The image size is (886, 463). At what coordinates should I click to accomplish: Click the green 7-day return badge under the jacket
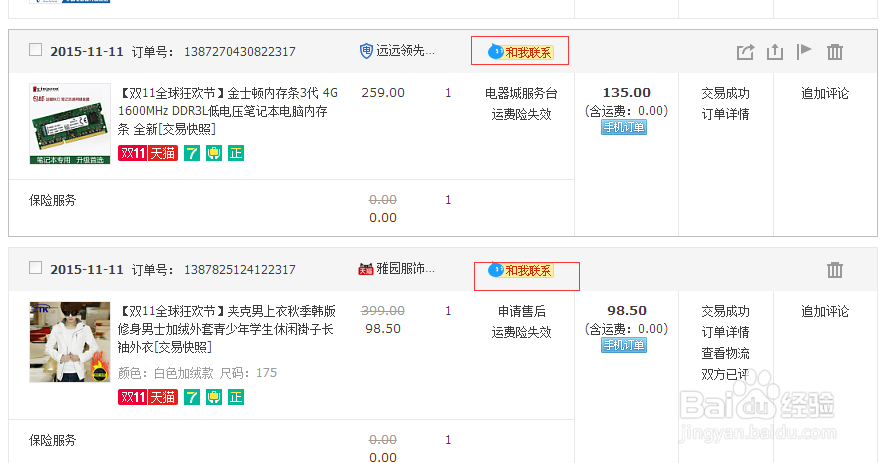point(191,397)
